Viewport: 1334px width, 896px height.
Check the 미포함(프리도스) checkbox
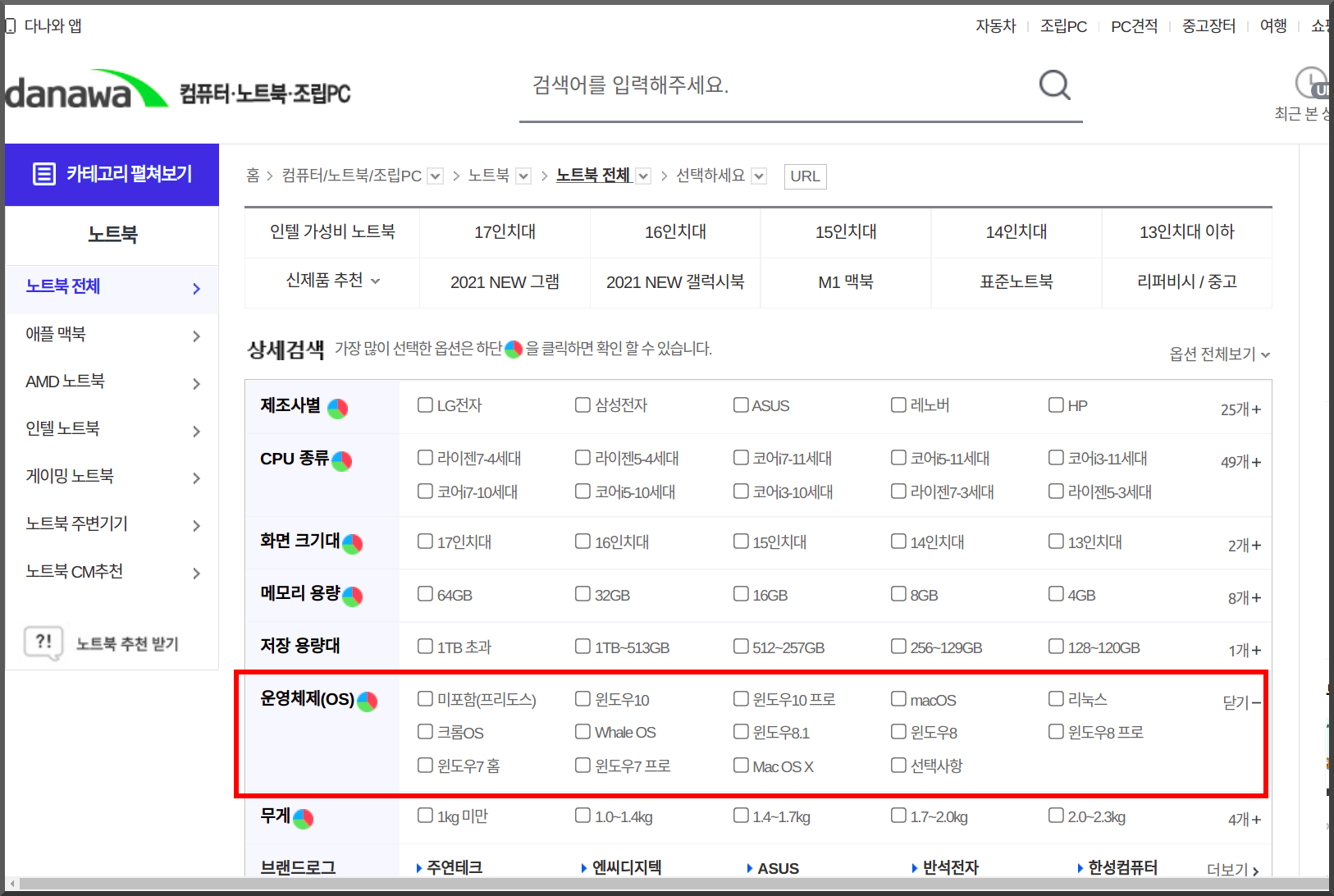coord(425,698)
